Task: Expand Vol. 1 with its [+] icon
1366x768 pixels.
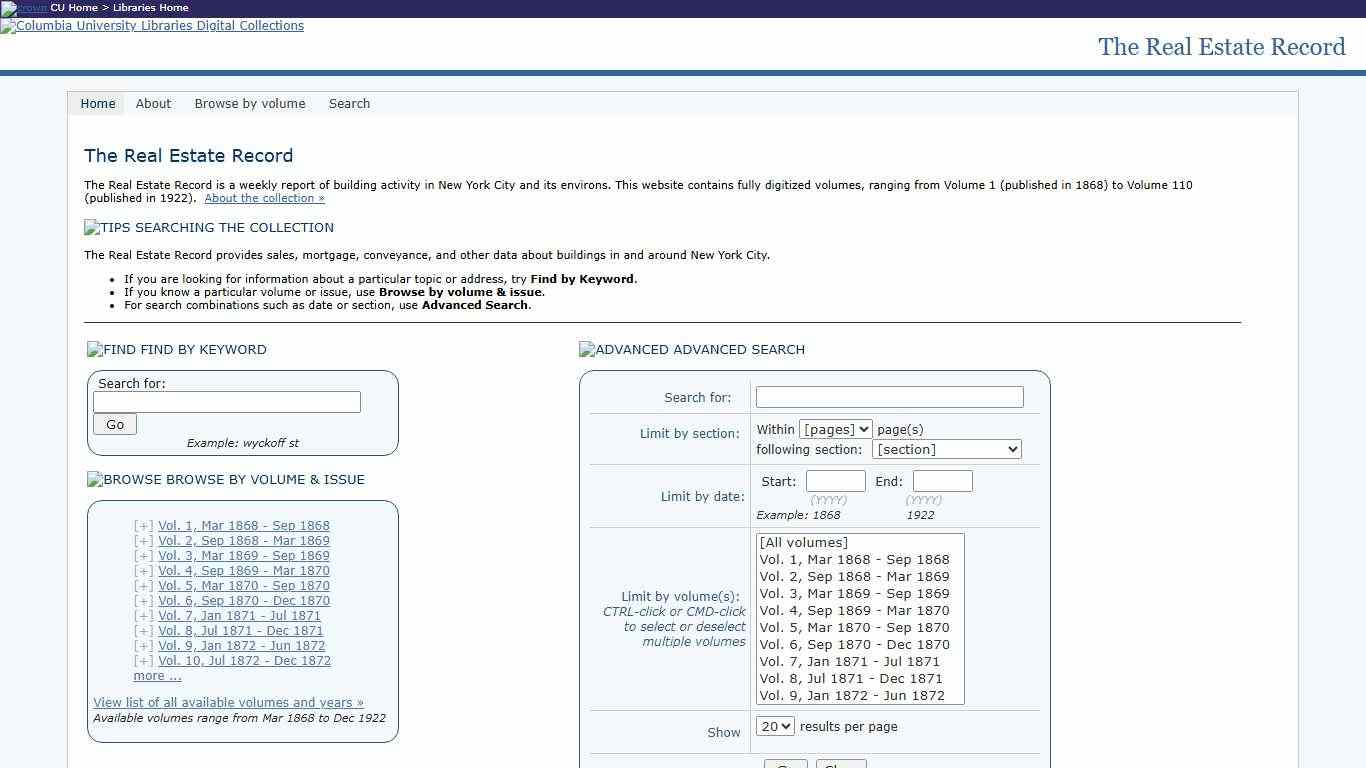Action: pos(144,526)
